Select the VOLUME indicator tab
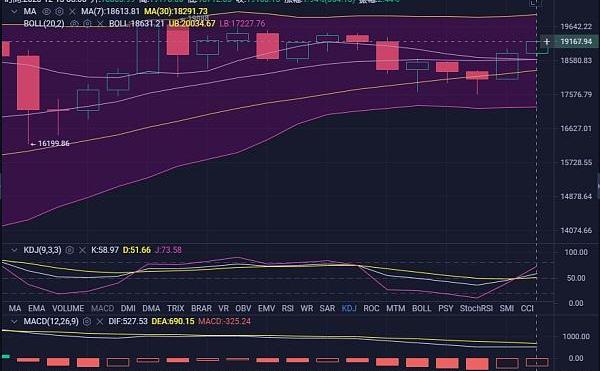 point(68,308)
